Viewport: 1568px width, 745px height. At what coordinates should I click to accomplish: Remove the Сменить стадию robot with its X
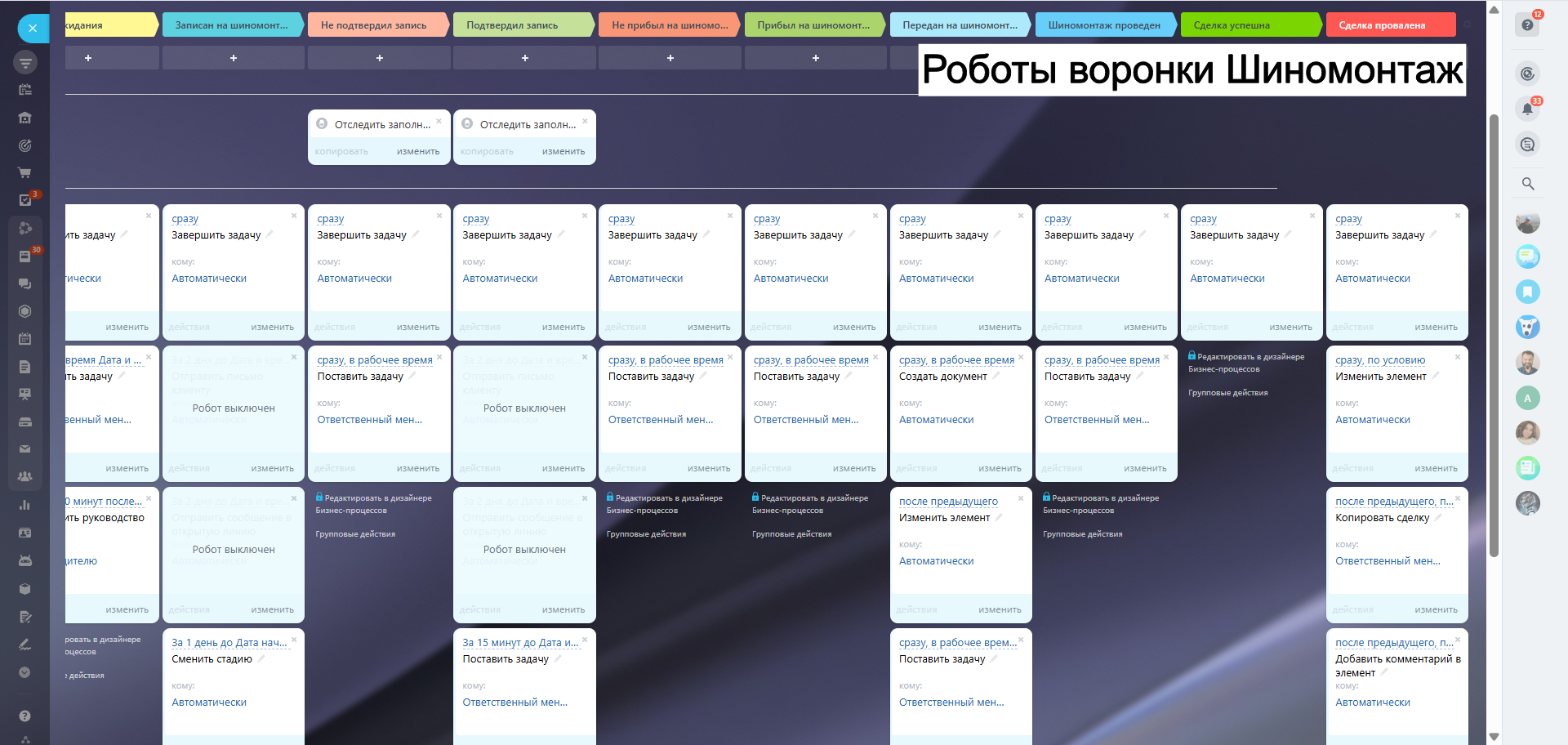pos(294,640)
